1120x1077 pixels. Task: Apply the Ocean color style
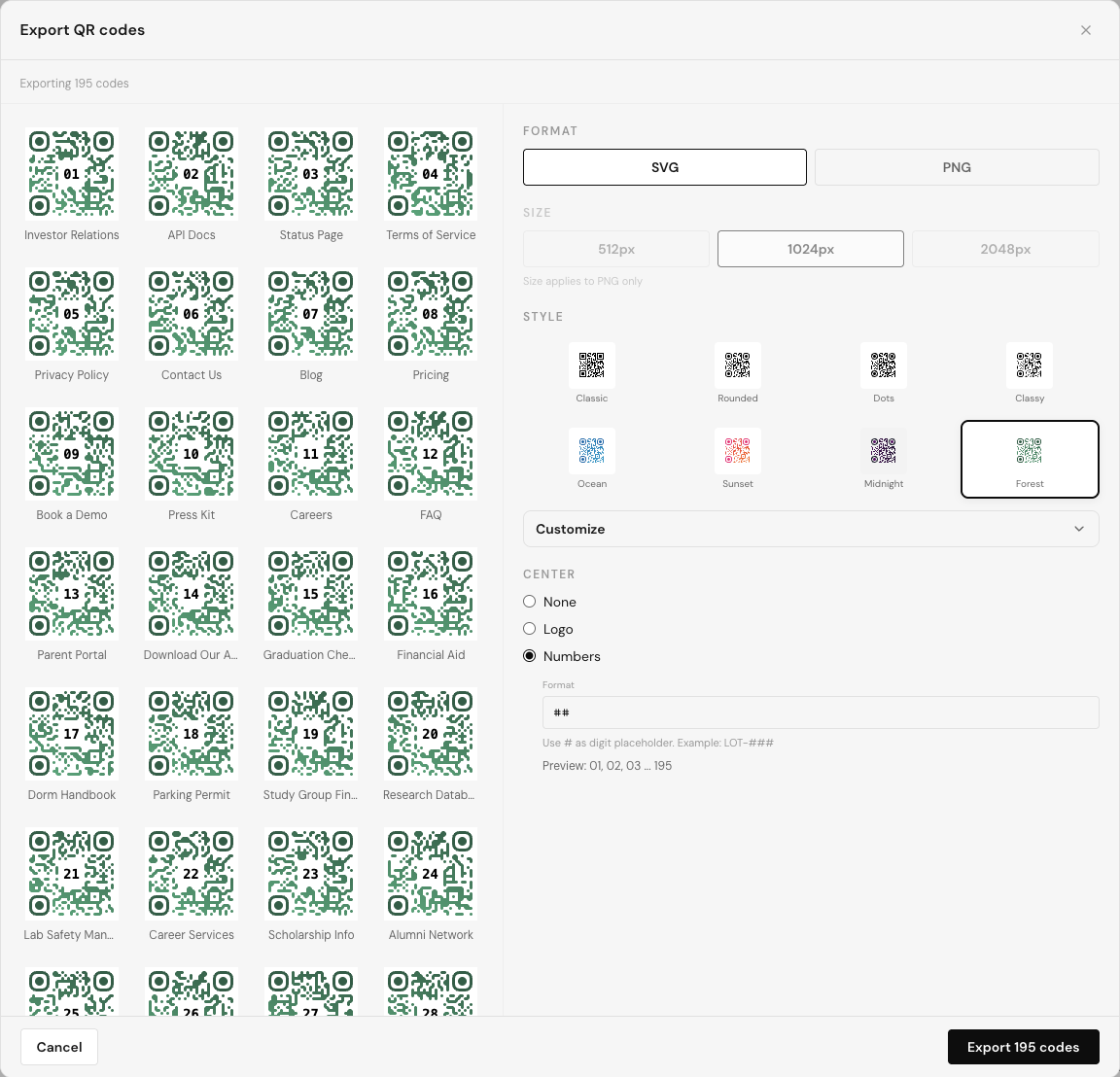tap(591, 459)
